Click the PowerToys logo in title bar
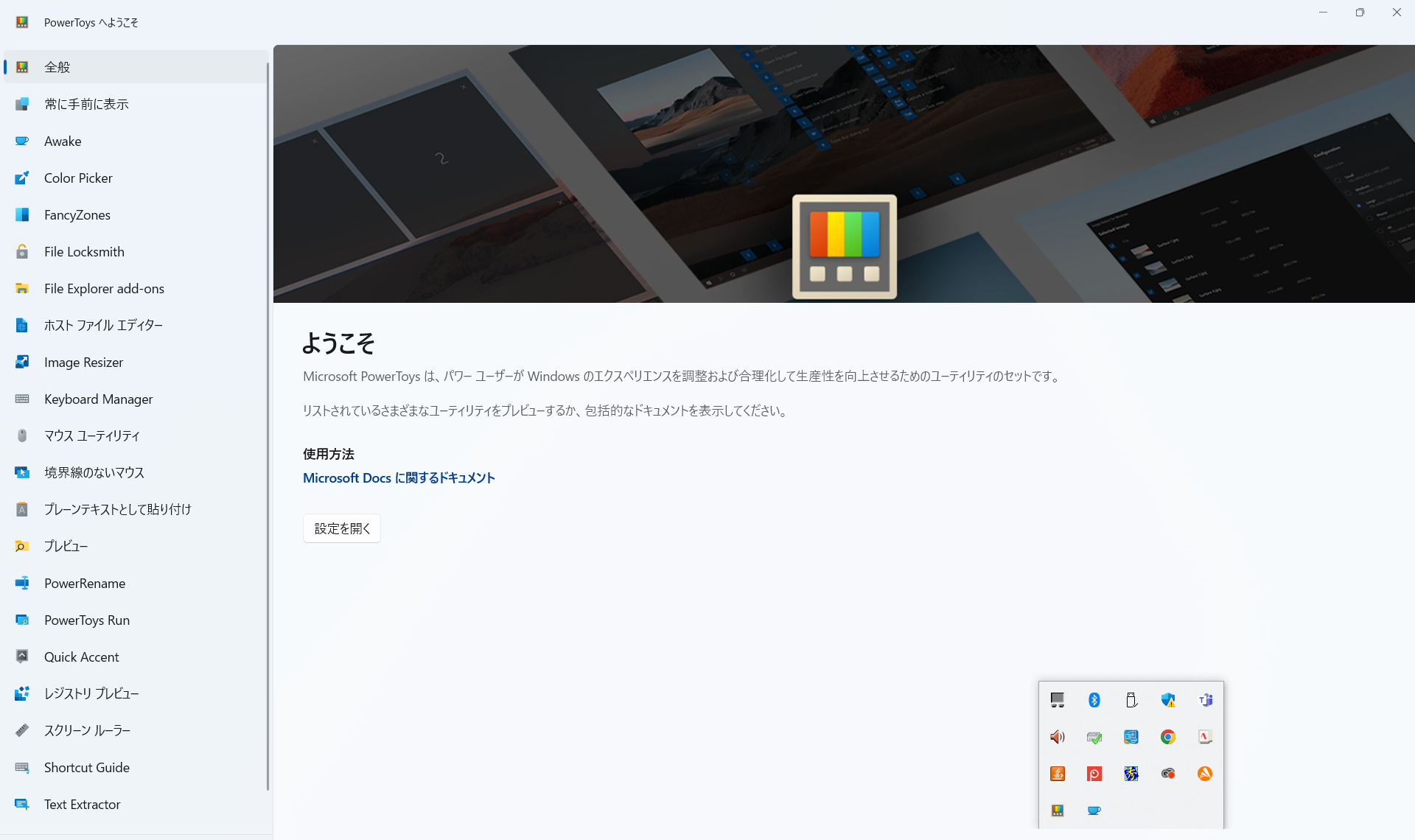 [22, 22]
